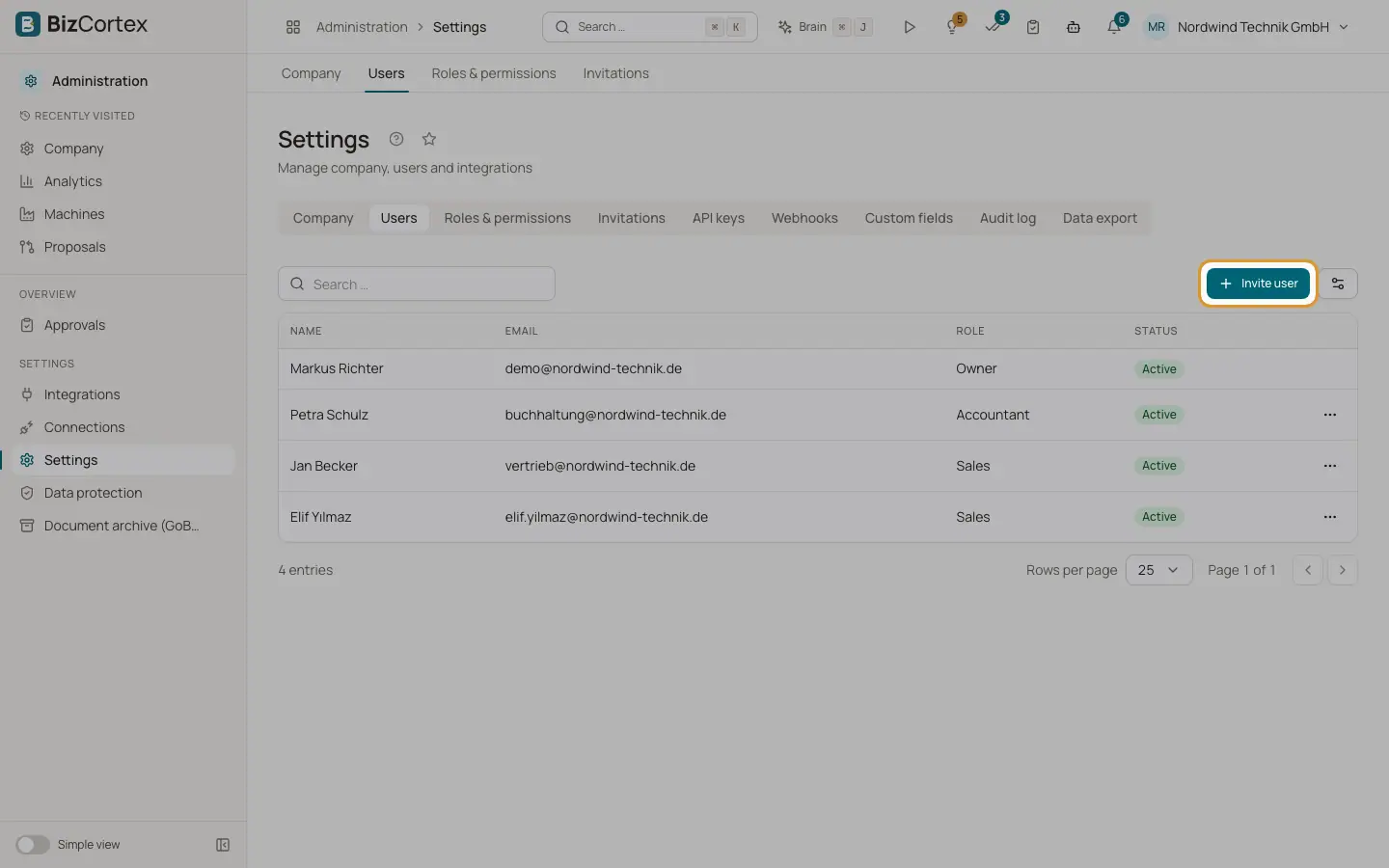Open the double-checkmark tasks icon
Image resolution: width=1389 pixels, height=868 pixels.
click(x=993, y=27)
